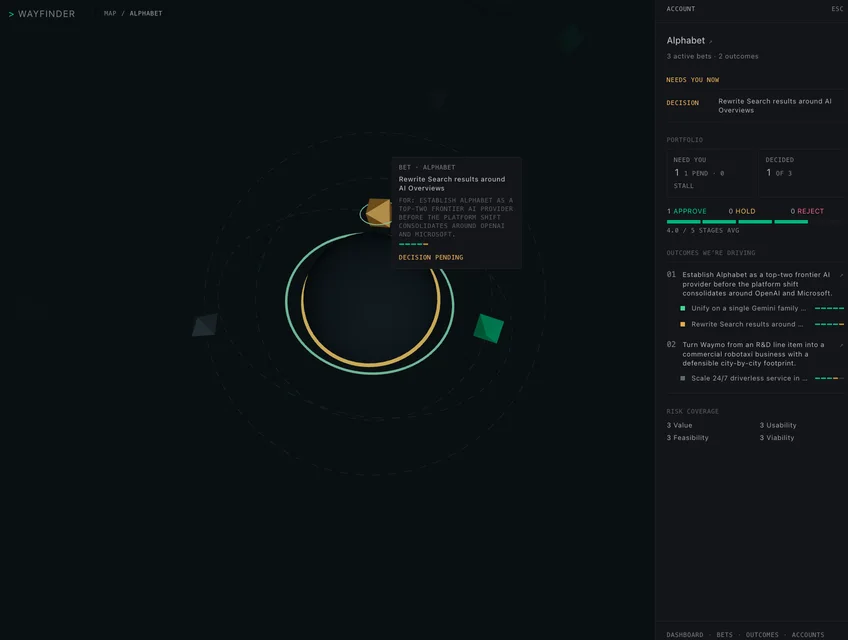848x640 pixels.
Task: Click gray status square for Scale 24/7 bet
Action: pos(683,378)
